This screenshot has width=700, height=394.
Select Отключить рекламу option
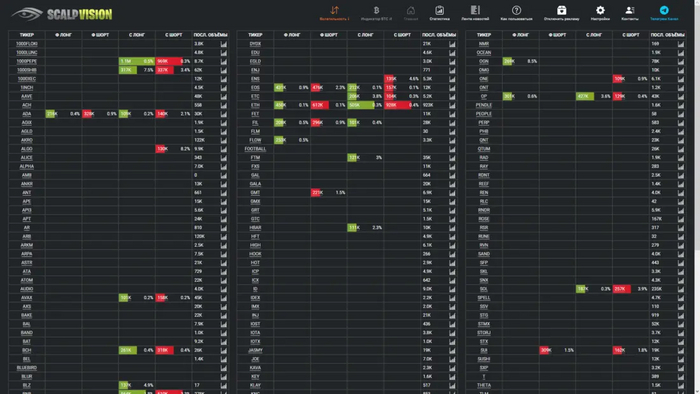pyautogui.click(x=562, y=12)
